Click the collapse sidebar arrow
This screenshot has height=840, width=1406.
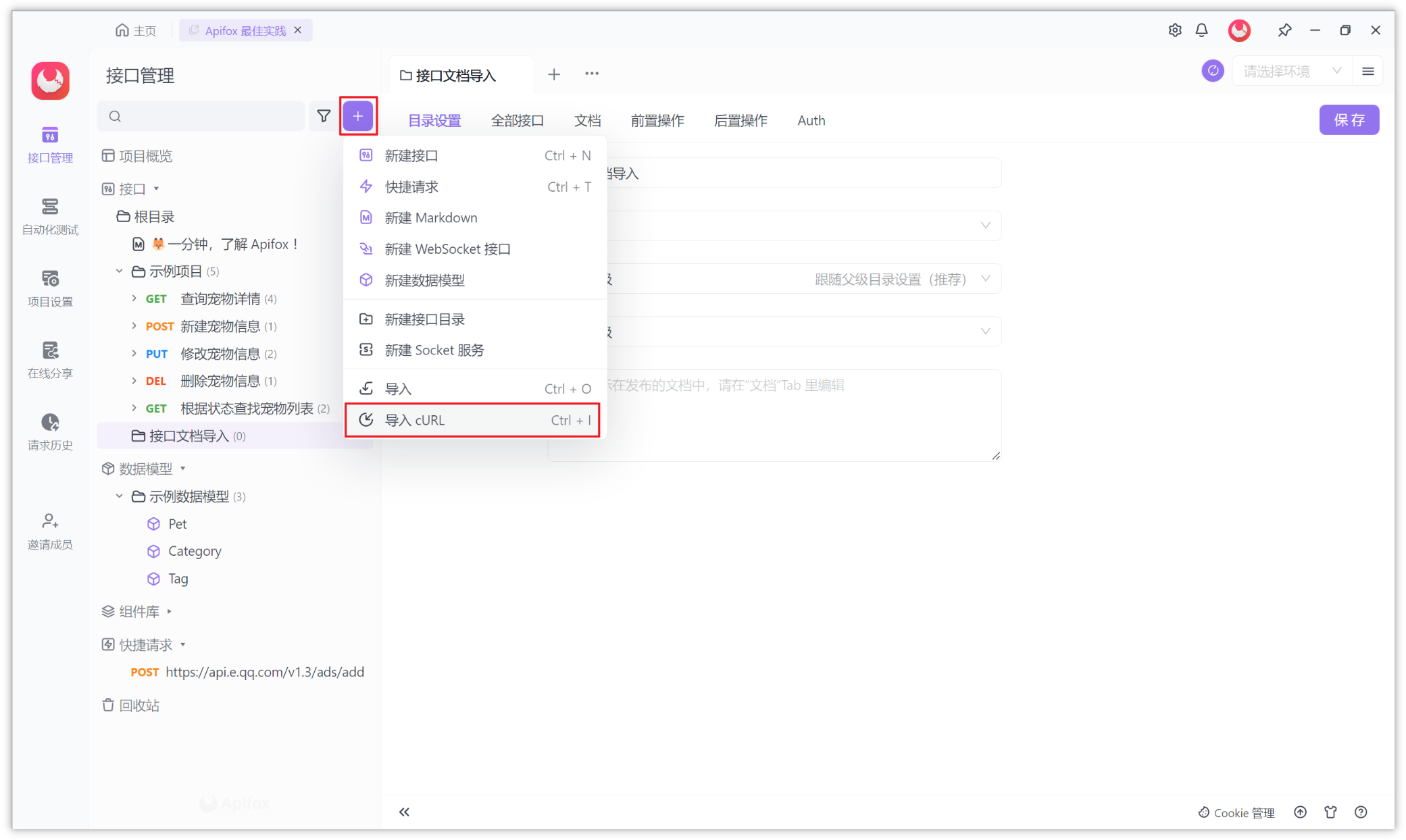click(x=404, y=811)
